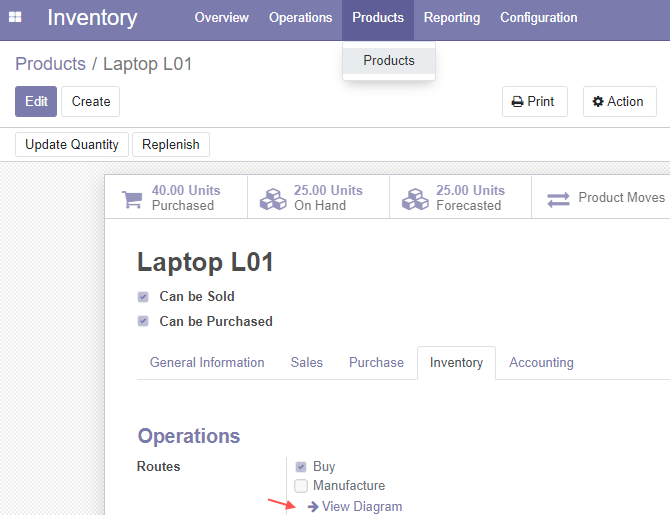
Task: Open the apps grid menu icon
Action: [x=15, y=17]
